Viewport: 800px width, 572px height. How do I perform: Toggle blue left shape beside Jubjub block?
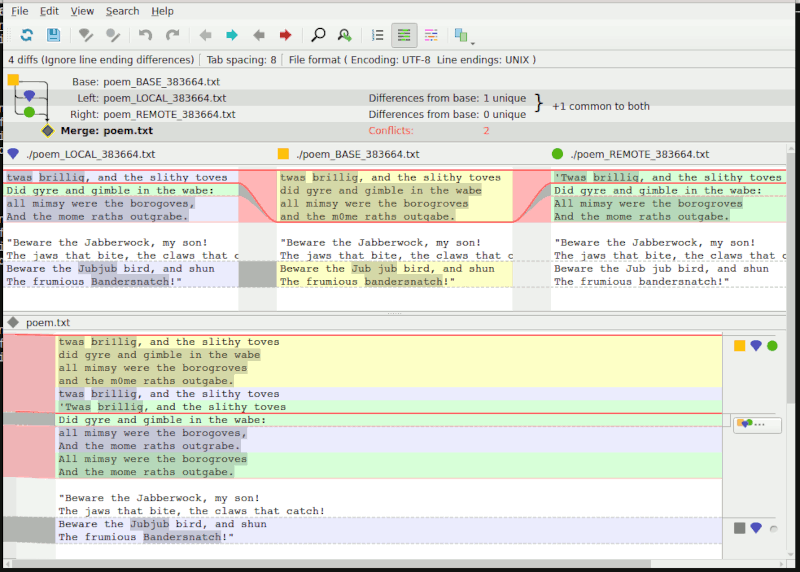(756, 528)
